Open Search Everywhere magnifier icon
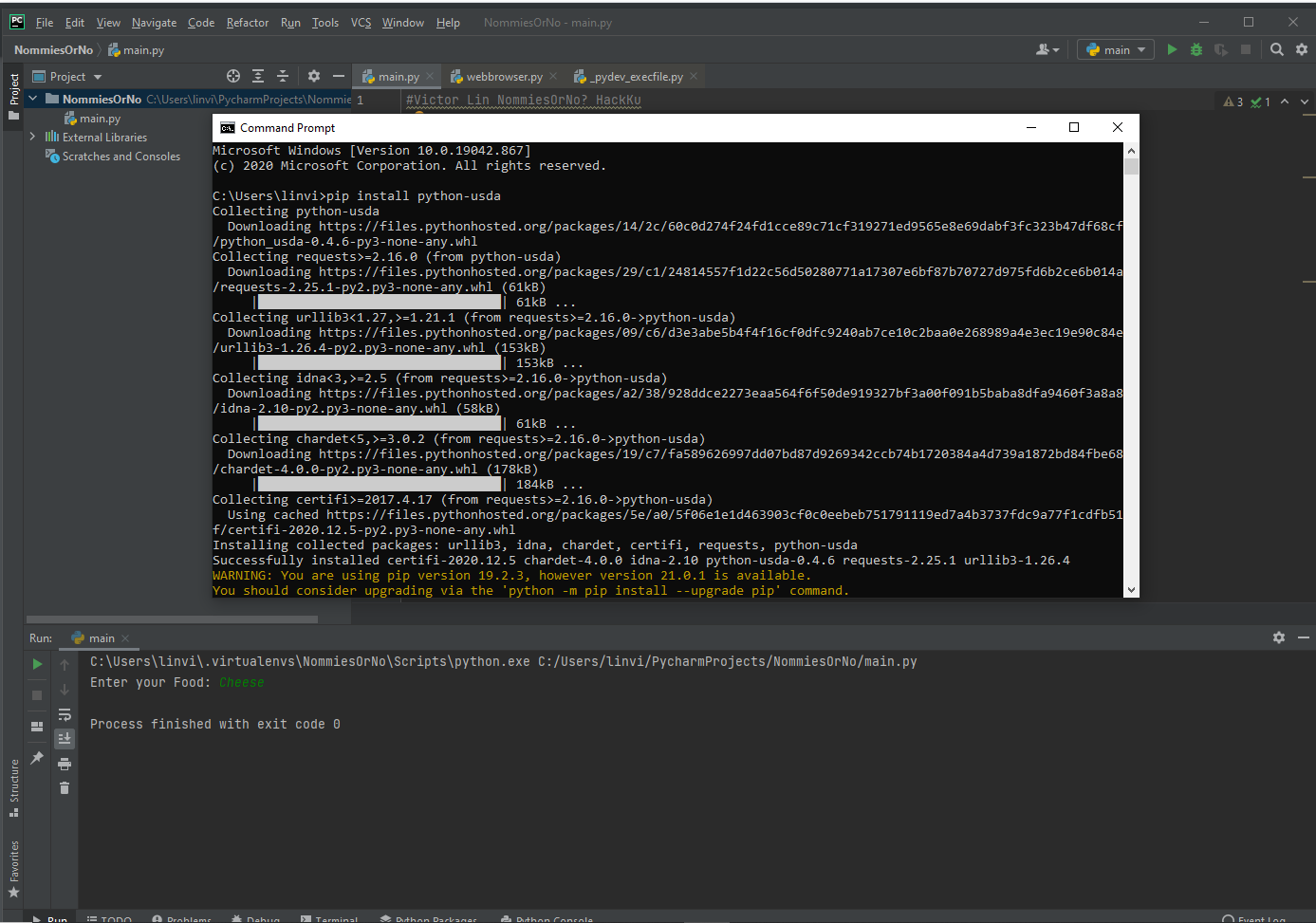The height and width of the screenshot is (923, 1316). pyautogui.click(x=1277, y=49)
